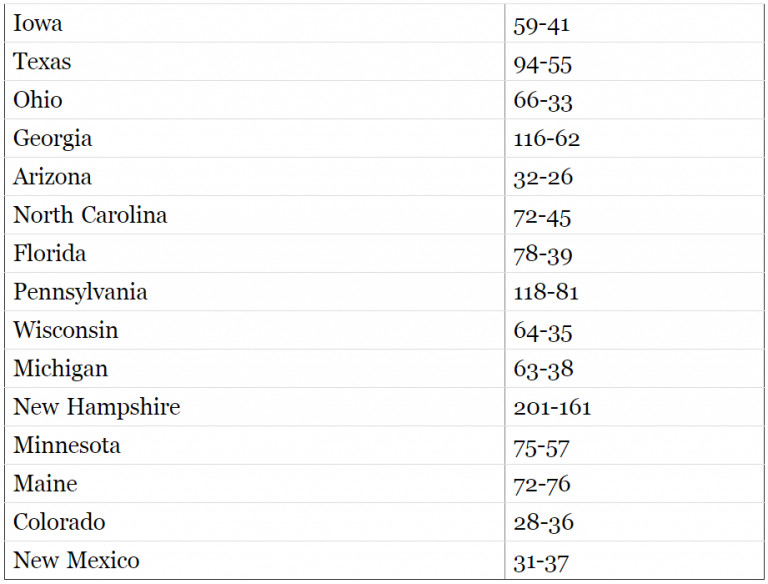This screenshot has height=584, width=768.
Task: Select the 118-81 Pennsylvania value
Action: pyautogui.click(x=546, y=293)
